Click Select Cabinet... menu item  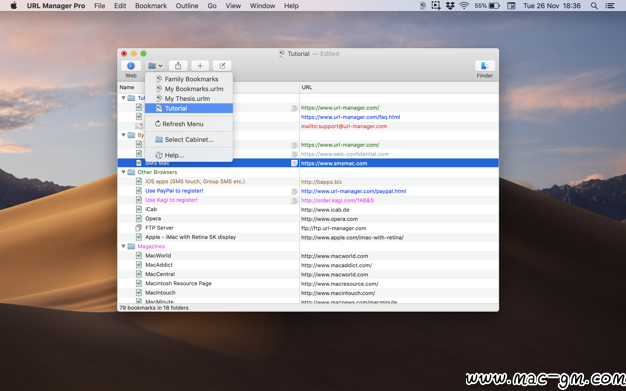point(189,139)
